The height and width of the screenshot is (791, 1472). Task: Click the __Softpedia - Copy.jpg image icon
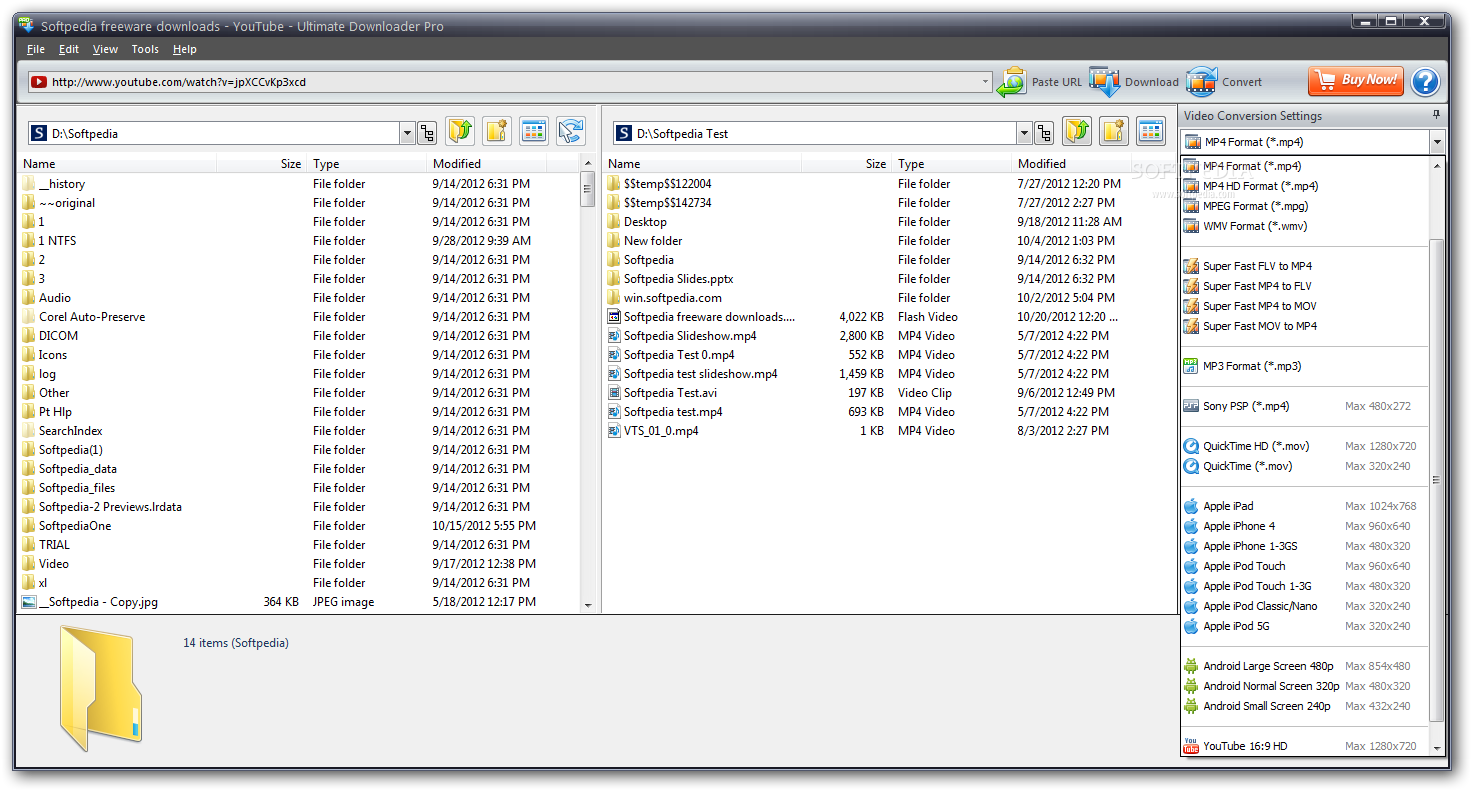click(29, 602)
